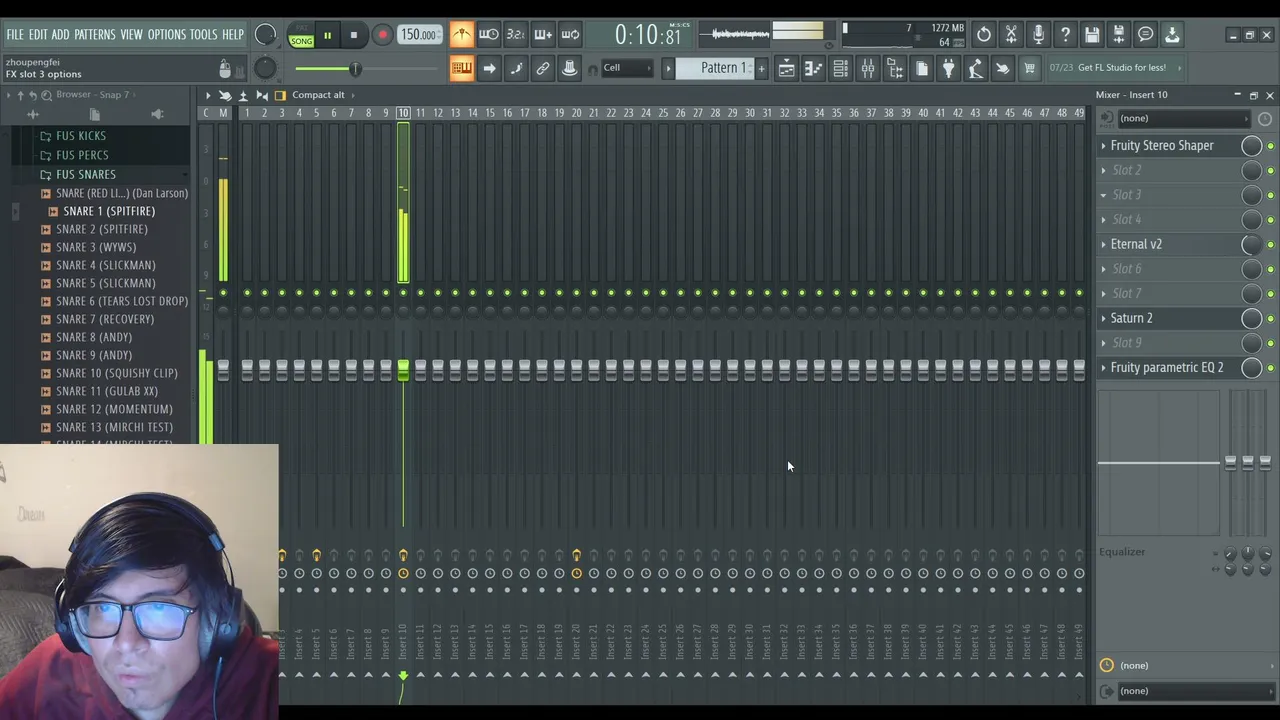Click the 150.000 tempo field
The height and width of the screenshot is (720, 1280).
click(x=418, y=35)
